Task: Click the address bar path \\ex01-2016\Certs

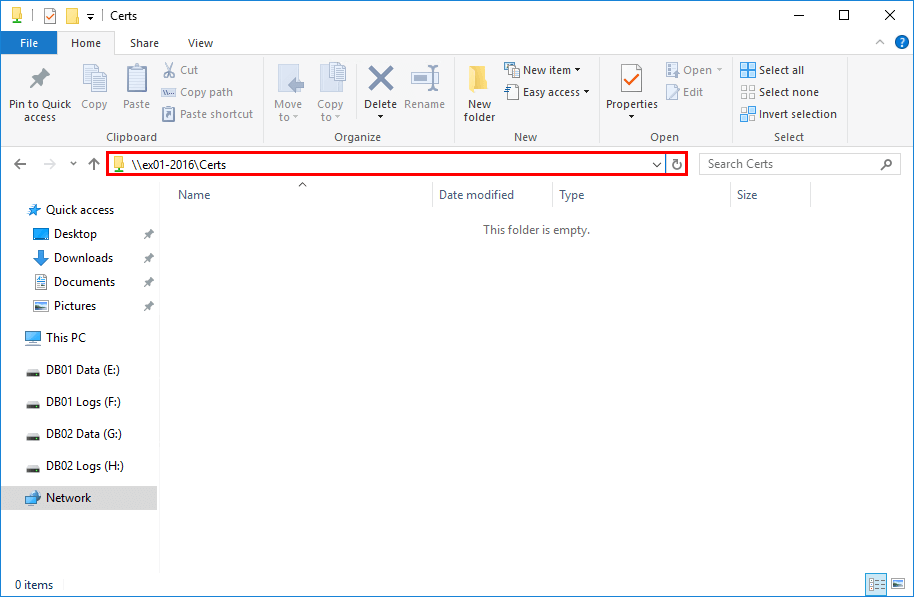Action: [178, 164]
